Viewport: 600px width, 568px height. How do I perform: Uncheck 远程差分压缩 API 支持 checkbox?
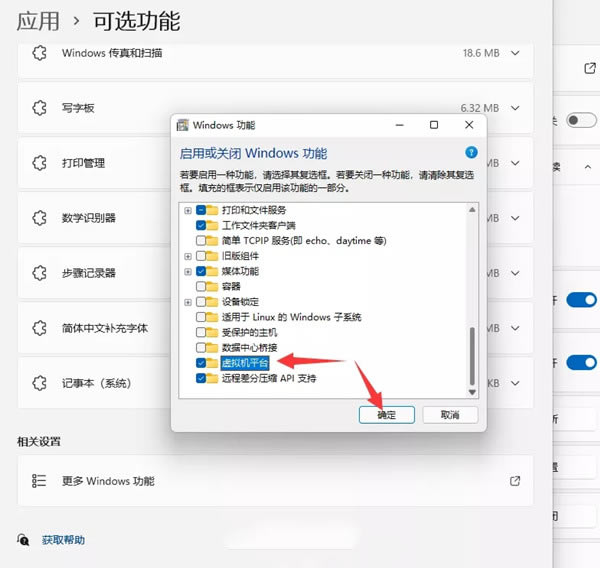(x=201, y=378)
